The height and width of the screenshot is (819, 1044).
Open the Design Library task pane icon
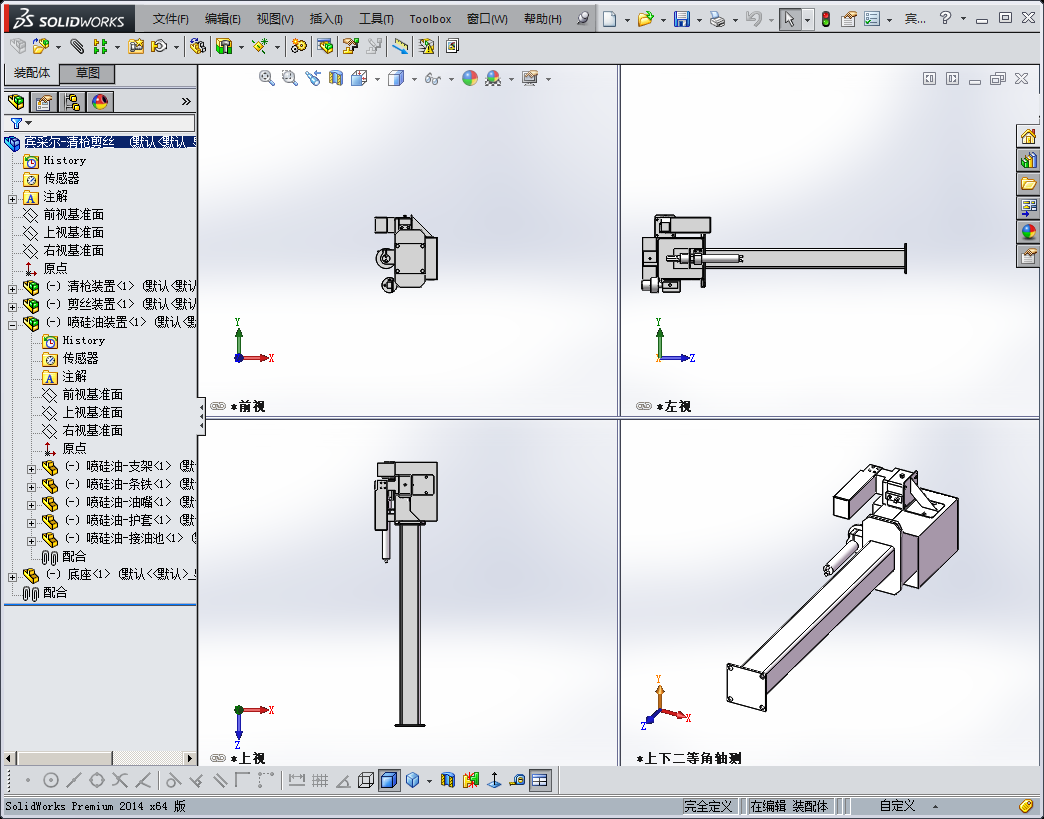(1029, 160)
